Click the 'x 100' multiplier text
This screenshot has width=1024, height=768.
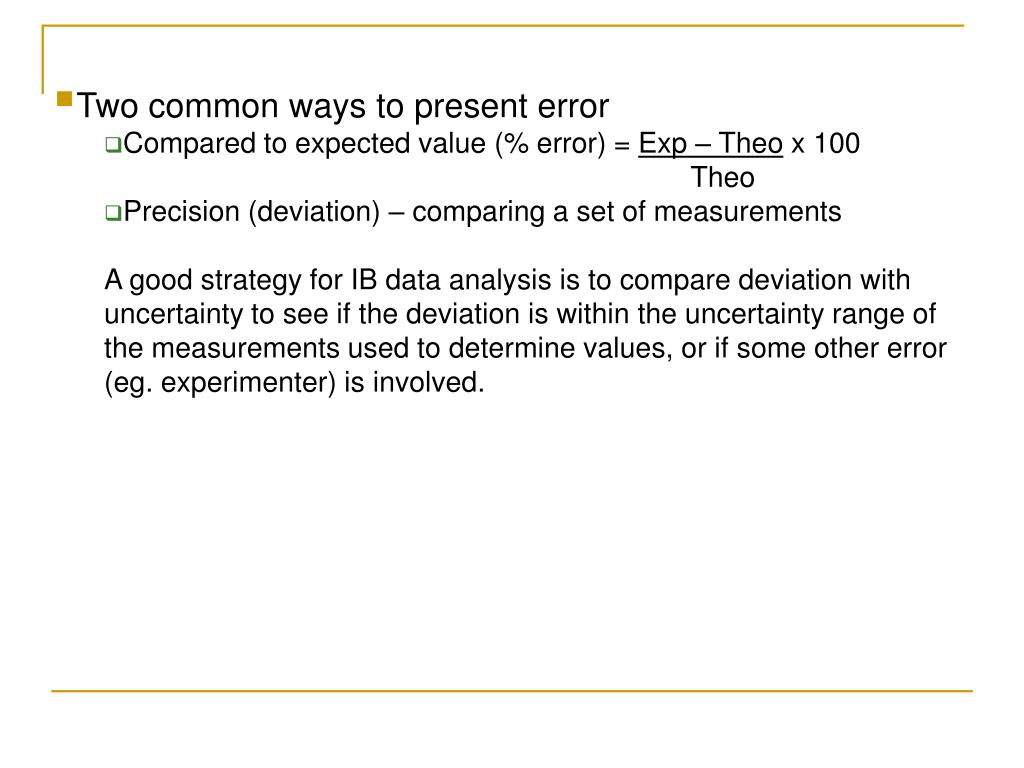(825, 144)
